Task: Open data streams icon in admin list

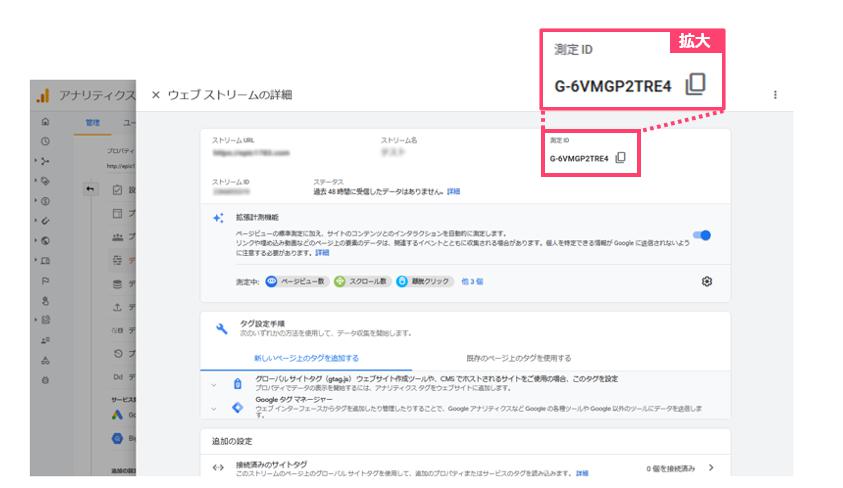Action: (x=117, y=260)
